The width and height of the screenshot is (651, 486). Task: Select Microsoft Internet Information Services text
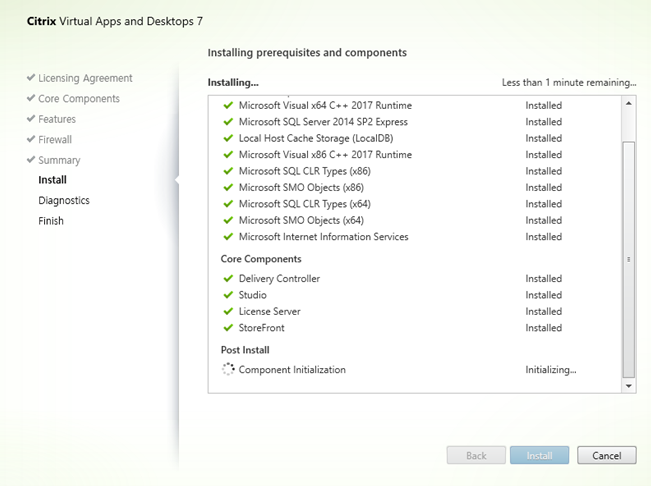click(323, 237)
